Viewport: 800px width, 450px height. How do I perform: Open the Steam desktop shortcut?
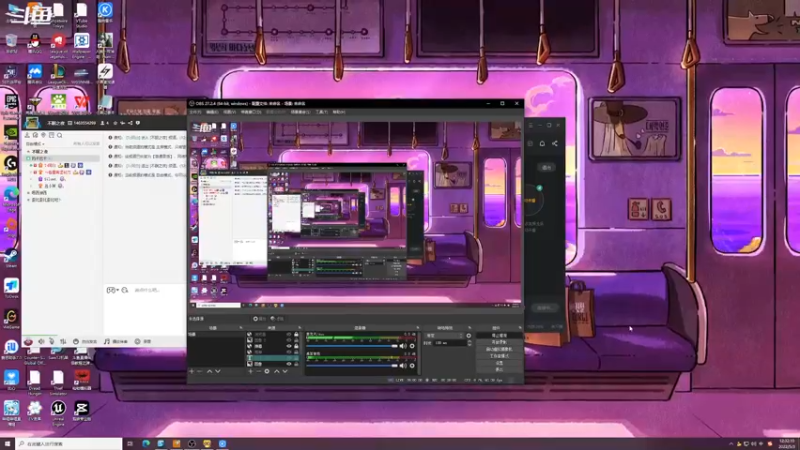point(11,255)
